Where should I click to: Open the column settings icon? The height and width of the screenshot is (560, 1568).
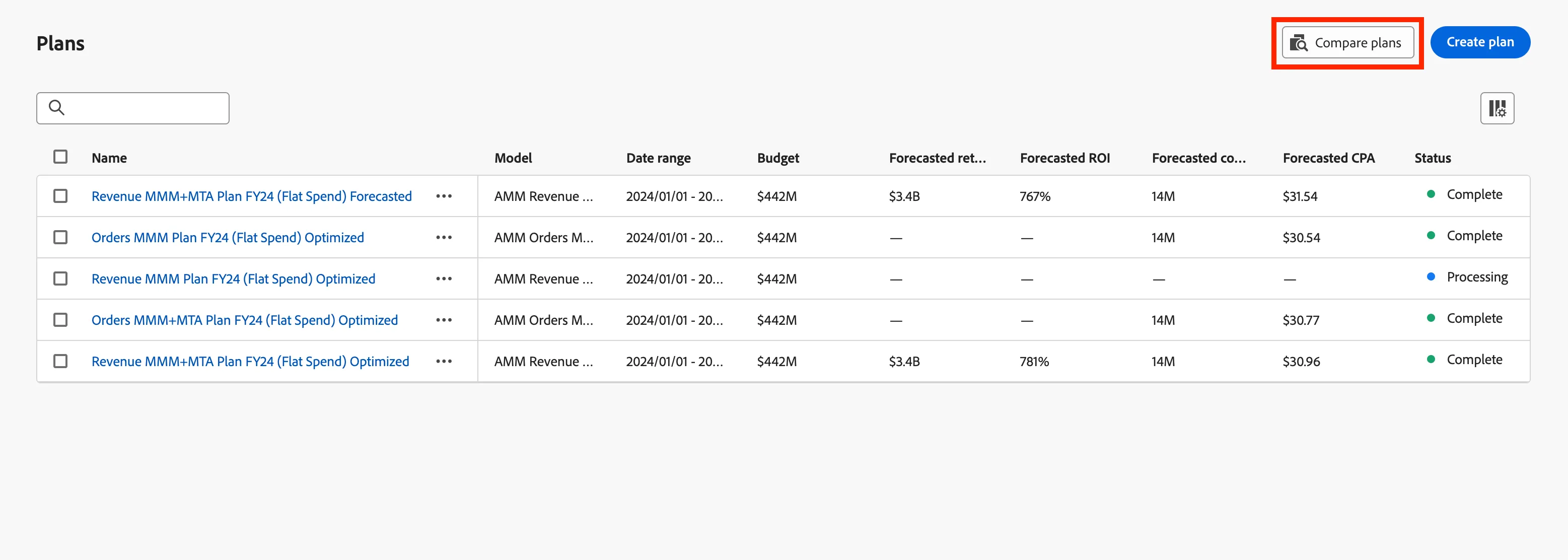(x=1497, y=108)
